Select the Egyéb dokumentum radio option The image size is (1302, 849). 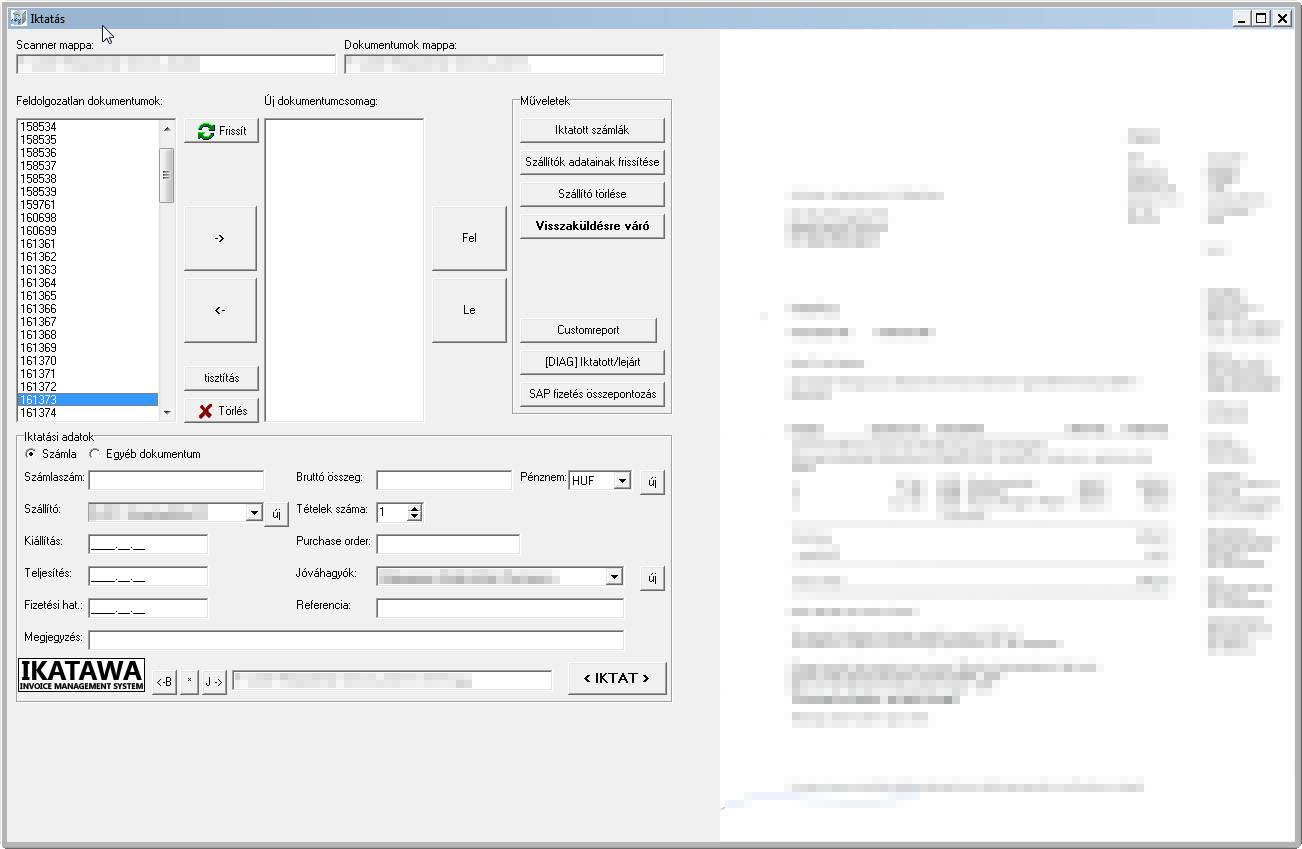pos(95,454)
